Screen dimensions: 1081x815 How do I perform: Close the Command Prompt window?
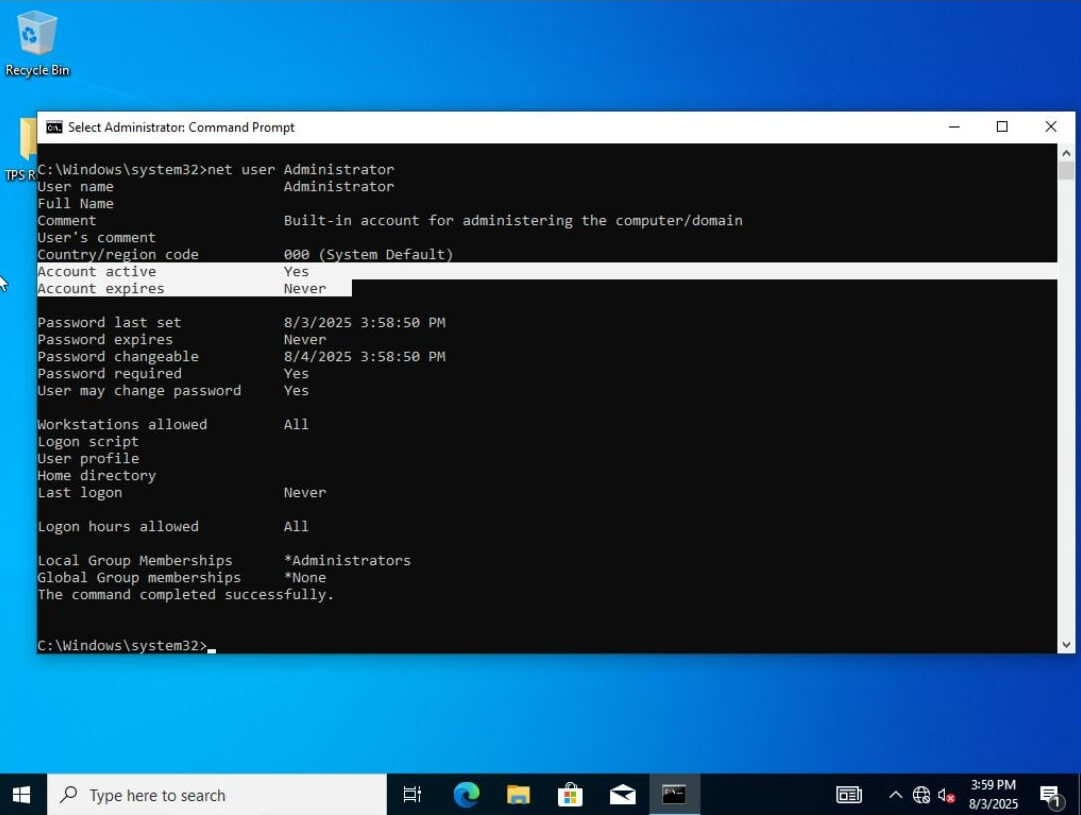click(1051, 127)
